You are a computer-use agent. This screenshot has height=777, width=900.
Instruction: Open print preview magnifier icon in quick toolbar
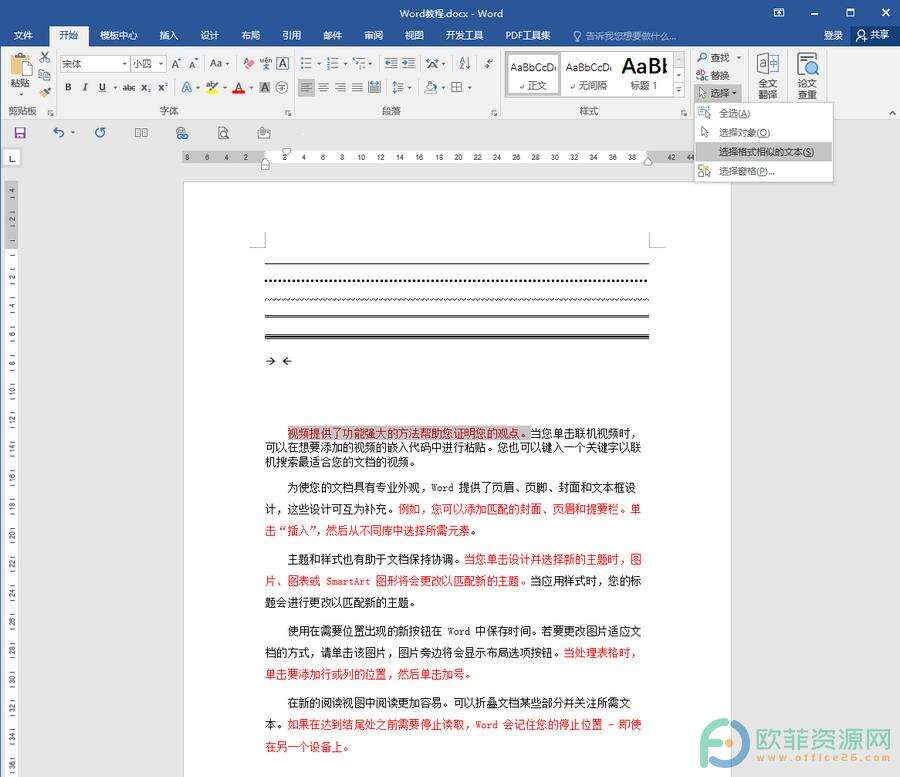(x=223, y=133)
